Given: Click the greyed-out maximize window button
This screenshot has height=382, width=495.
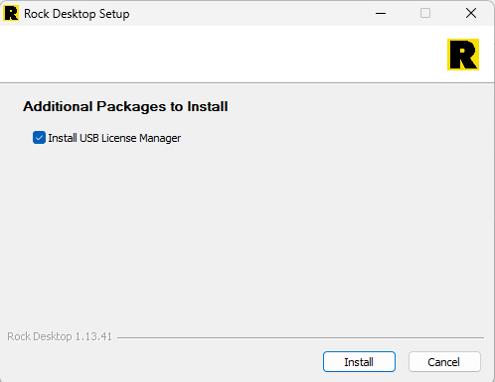Looking at the screenshot, I should pos(425,14).
